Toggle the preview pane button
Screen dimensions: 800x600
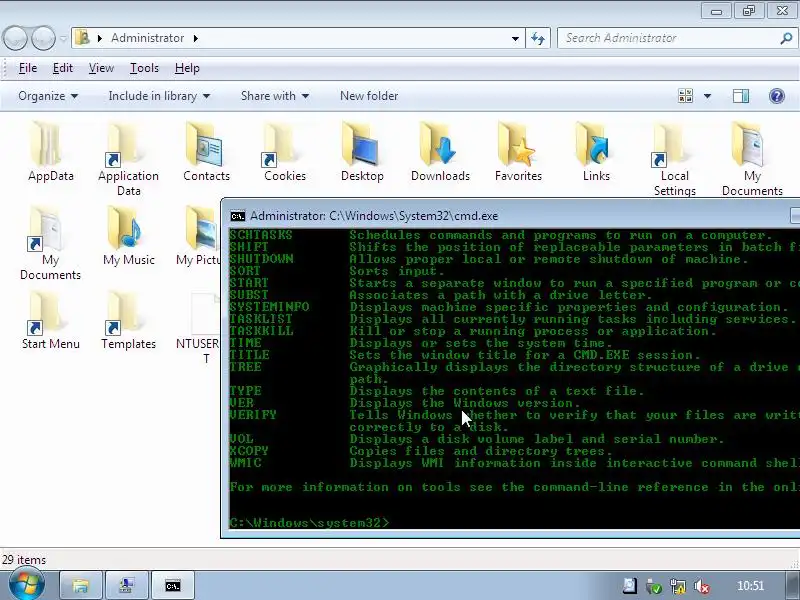[741, 96]
